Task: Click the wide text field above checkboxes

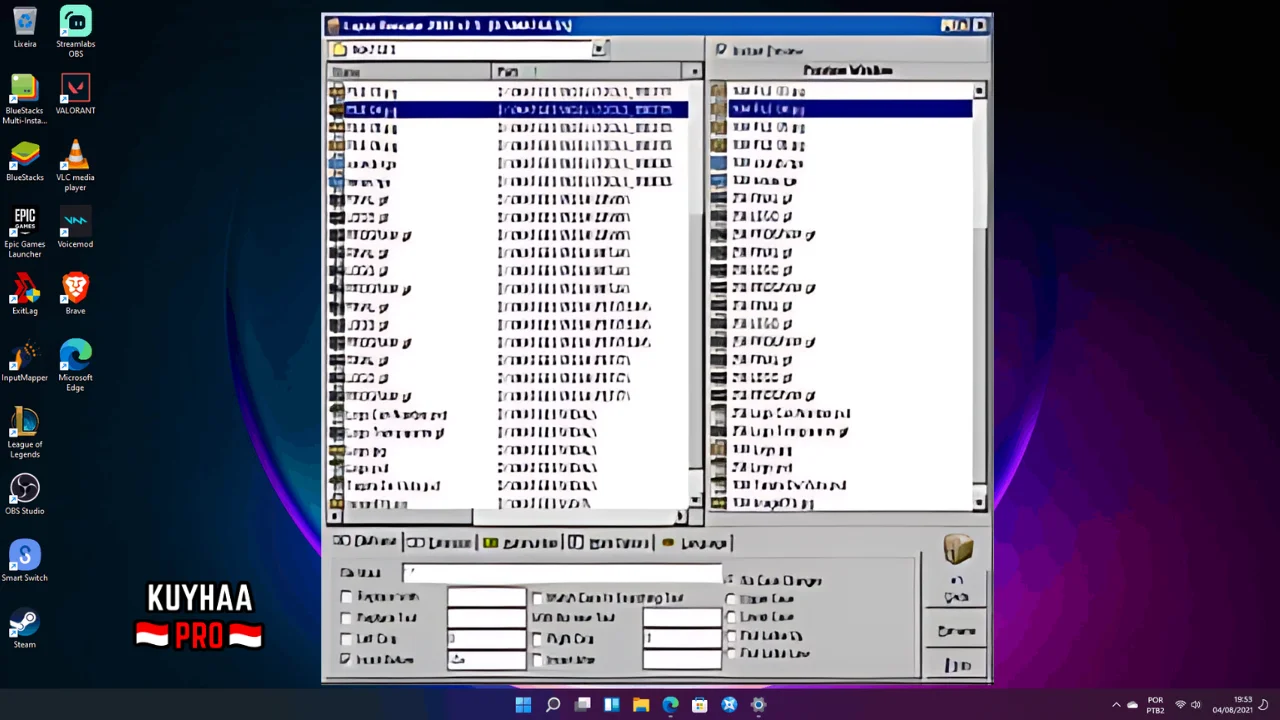Action: [562, 573]
